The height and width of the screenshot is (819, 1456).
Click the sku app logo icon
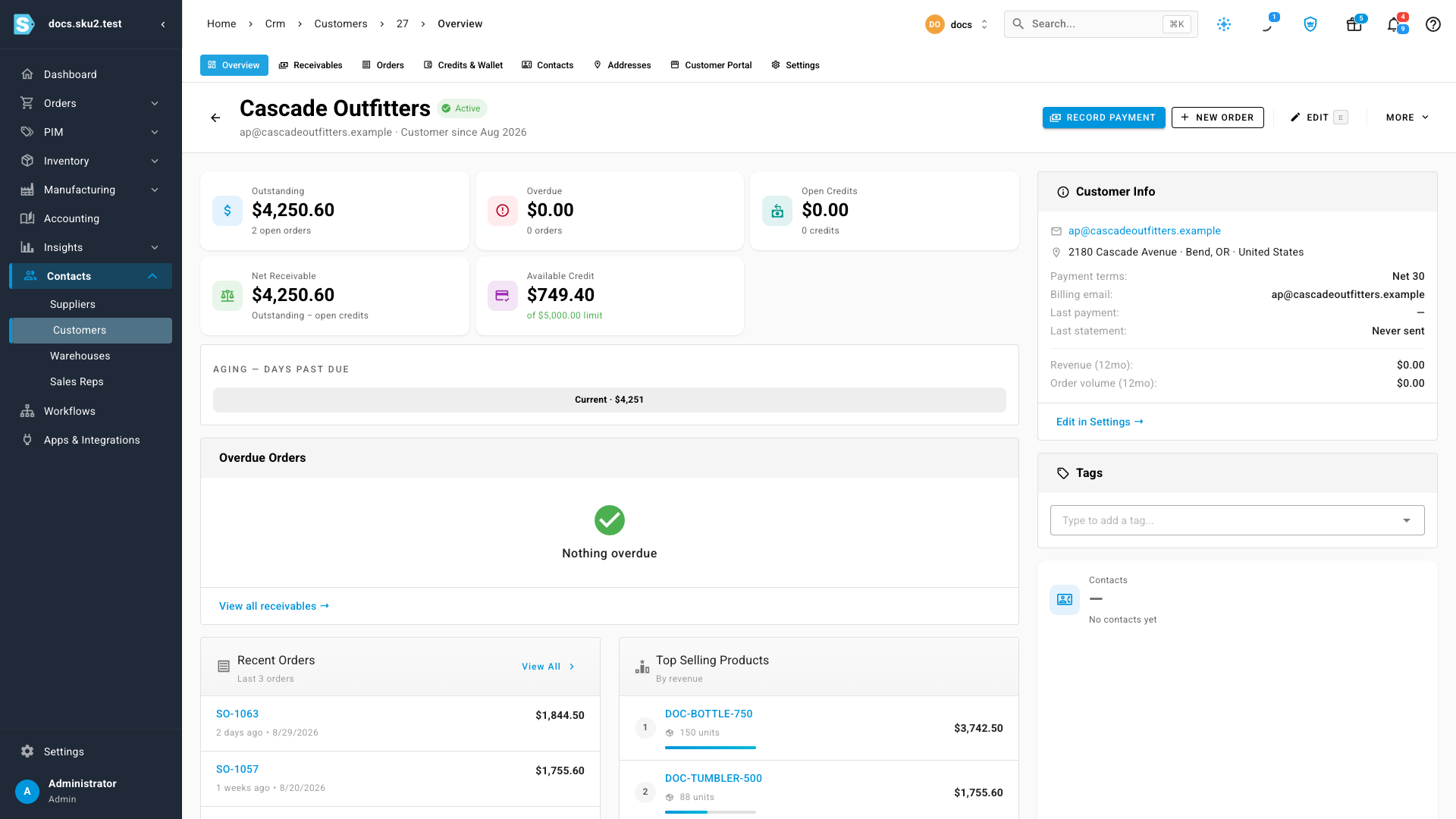pos(24,24)
